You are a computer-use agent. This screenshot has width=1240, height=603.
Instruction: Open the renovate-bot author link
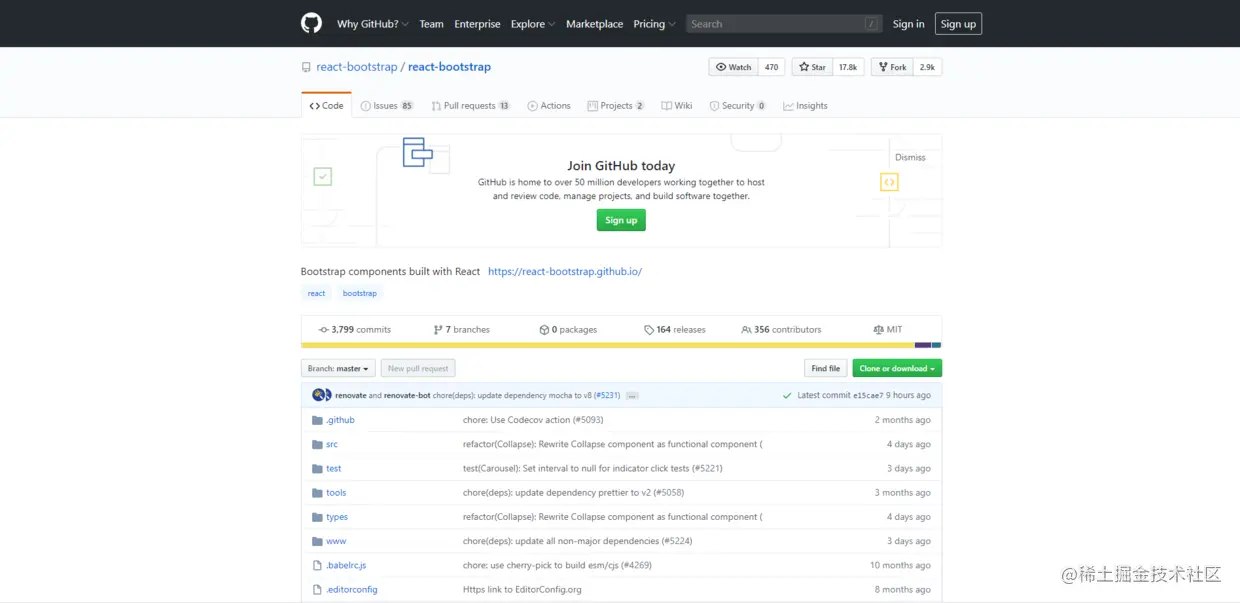pos(407,395)
